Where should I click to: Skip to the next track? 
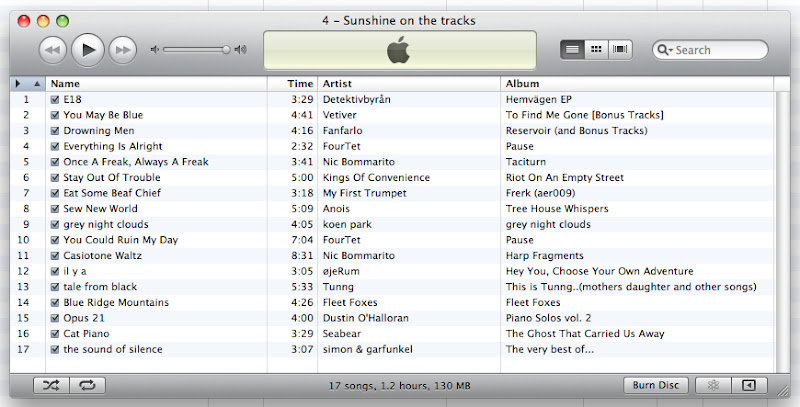[x=123, y=50]
